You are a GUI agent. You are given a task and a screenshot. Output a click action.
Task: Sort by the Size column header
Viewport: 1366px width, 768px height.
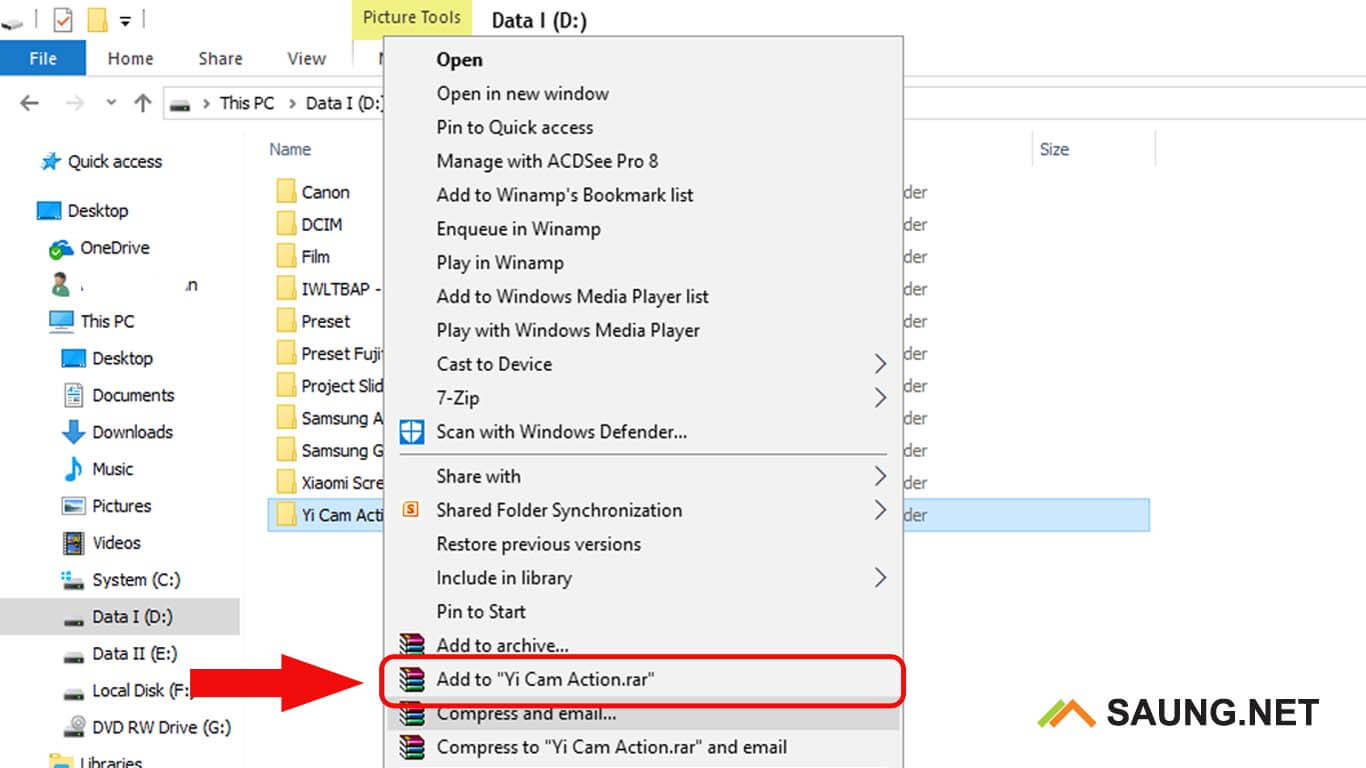[1054, 149]
